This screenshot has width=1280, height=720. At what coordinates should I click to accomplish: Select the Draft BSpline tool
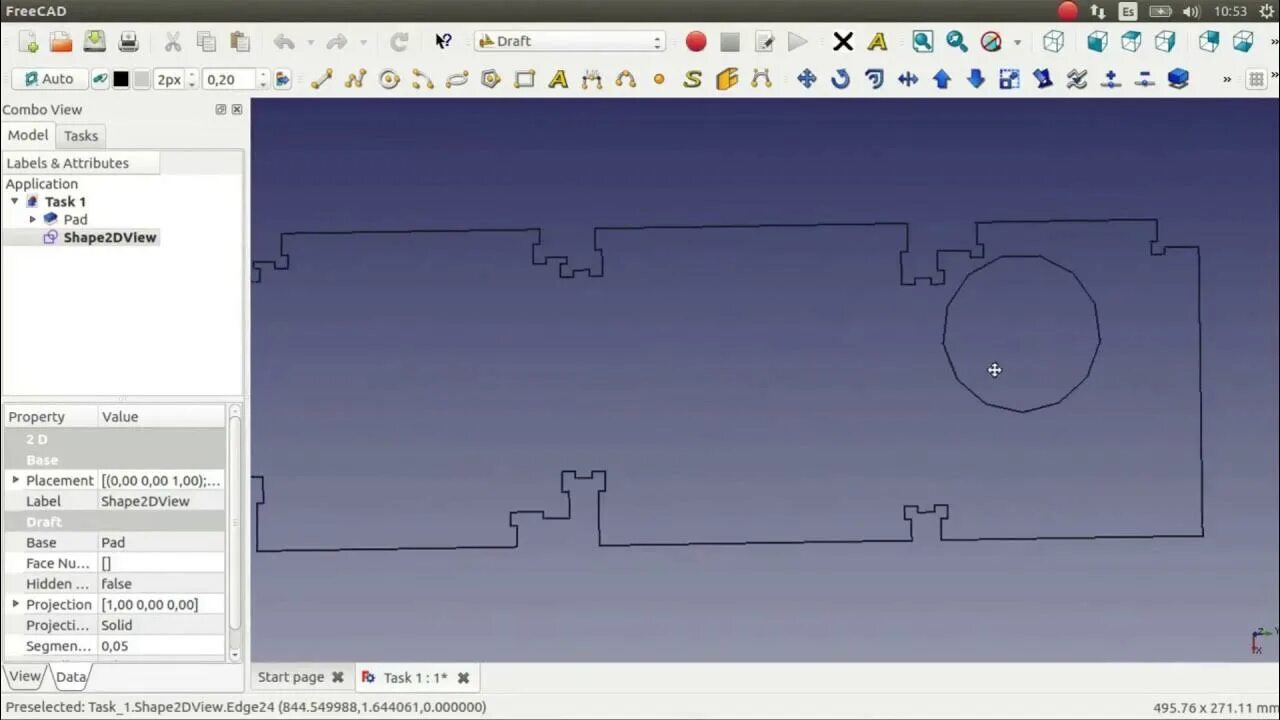(626, 79)
